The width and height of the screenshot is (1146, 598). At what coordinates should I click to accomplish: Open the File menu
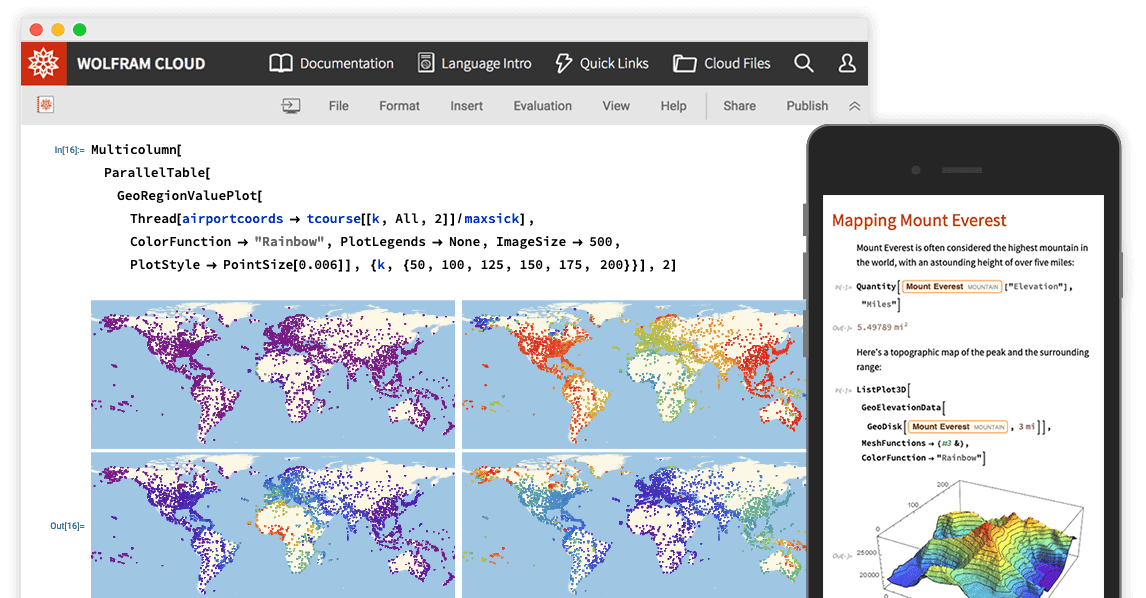[x=338, y=106]
